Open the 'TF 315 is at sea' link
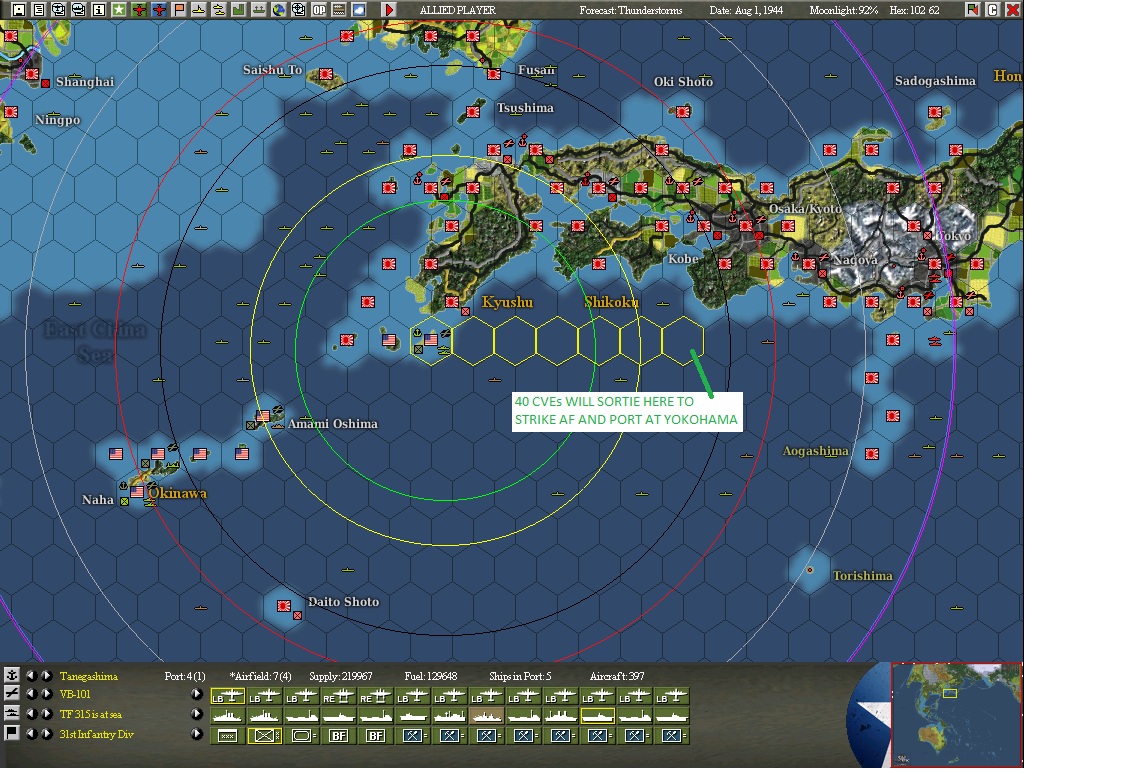 coord(91,715)
